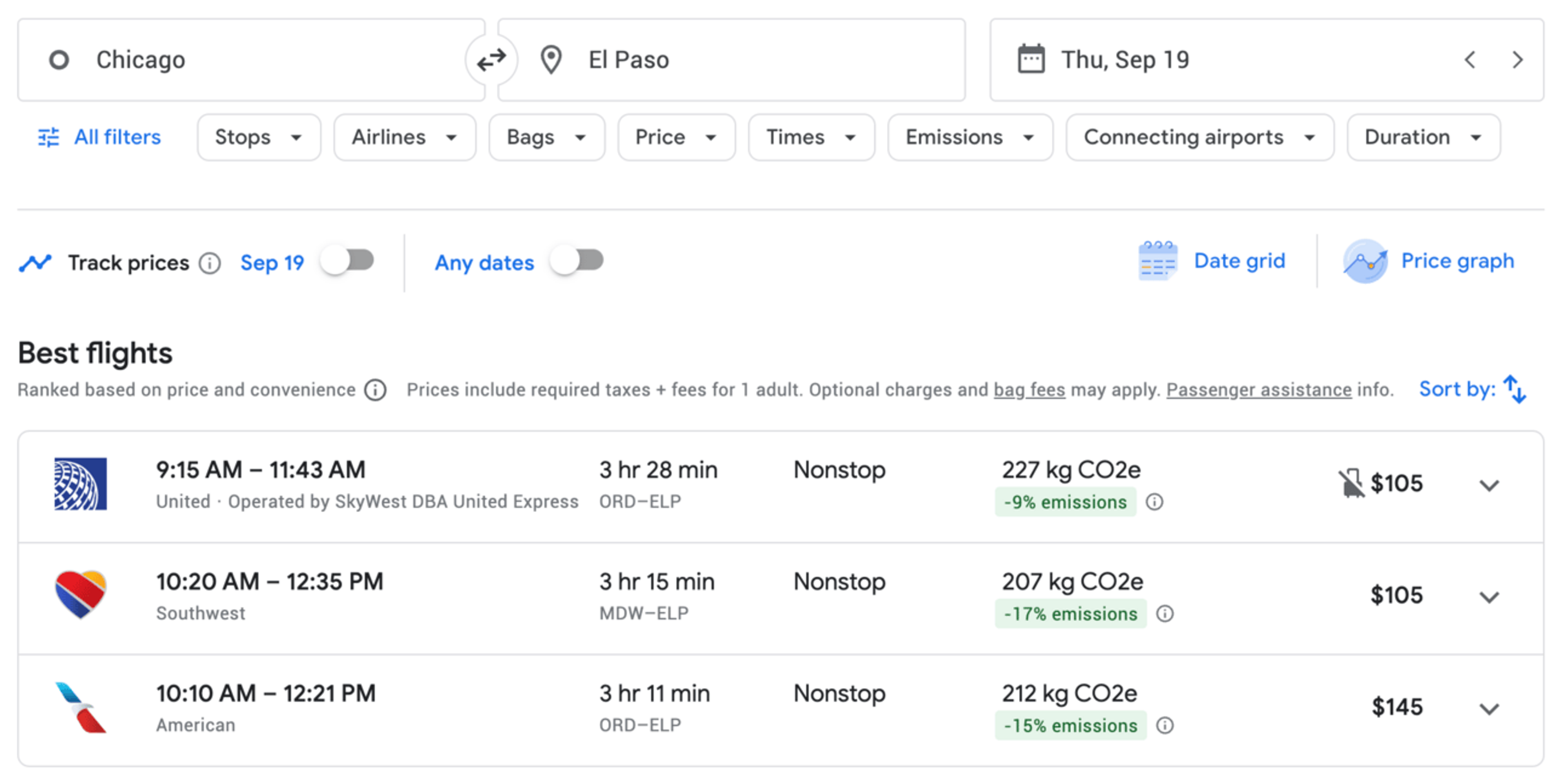
Task: Click the -17% emissions badge
Action: (1071, 614)
